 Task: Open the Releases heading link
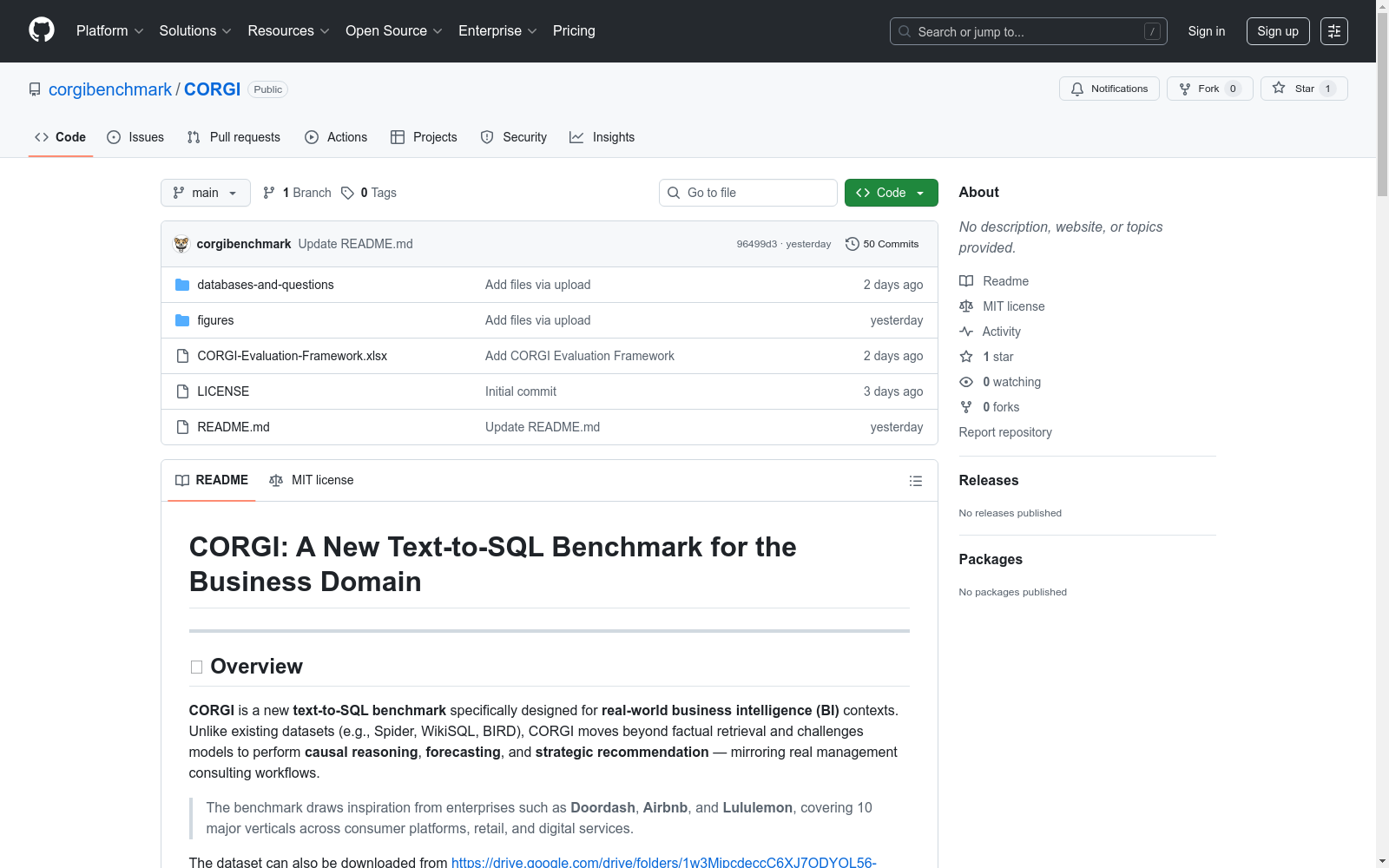tap(989, 480)
